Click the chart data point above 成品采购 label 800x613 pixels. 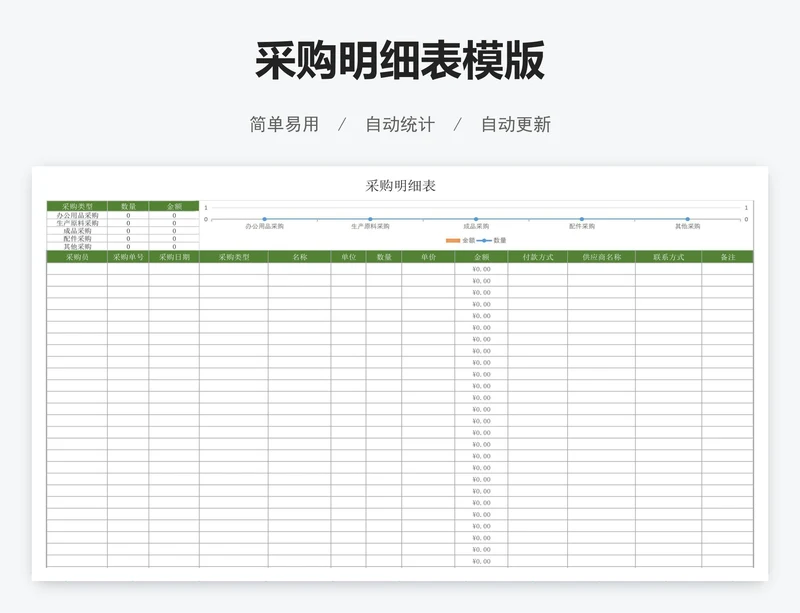[x=476, y=219]
